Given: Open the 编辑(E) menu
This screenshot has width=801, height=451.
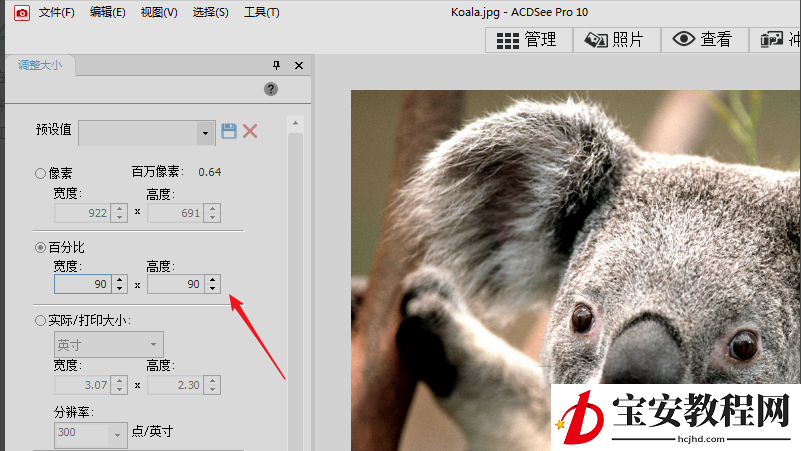Looking at the screenshot, I should point(107,12).
